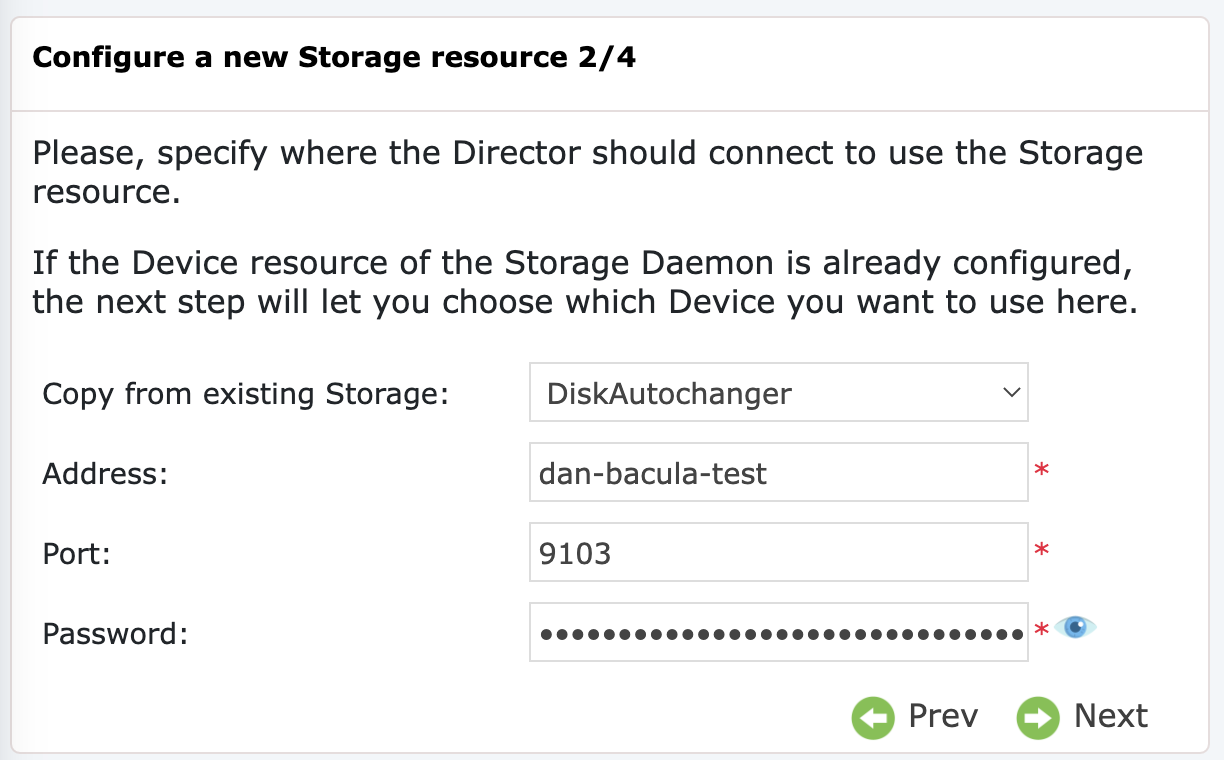
Task: Click into the masked Password field
Action: (x=779, y=632)
